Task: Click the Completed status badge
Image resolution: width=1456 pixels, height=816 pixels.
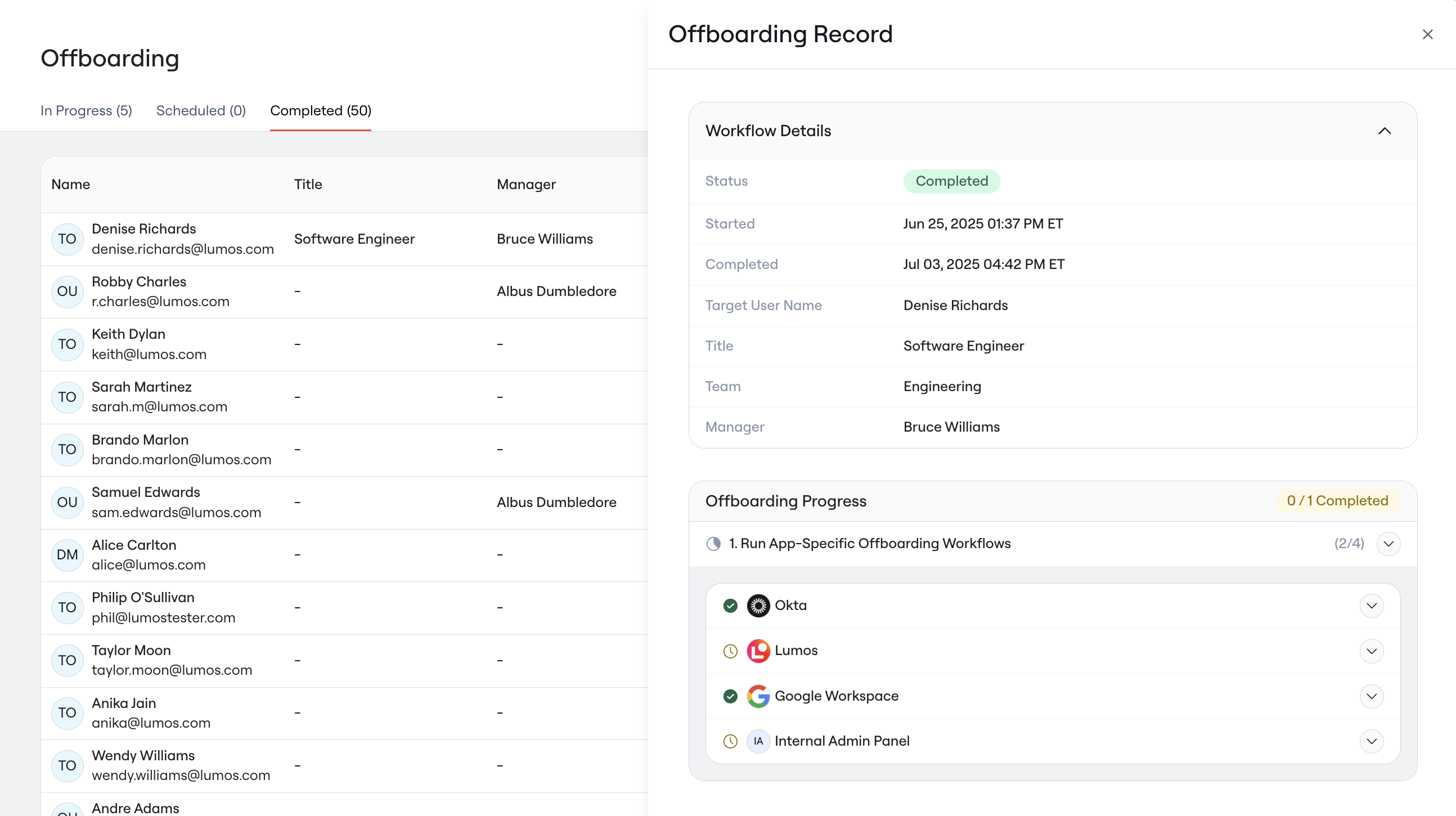Action: click(x=951, y=182)
